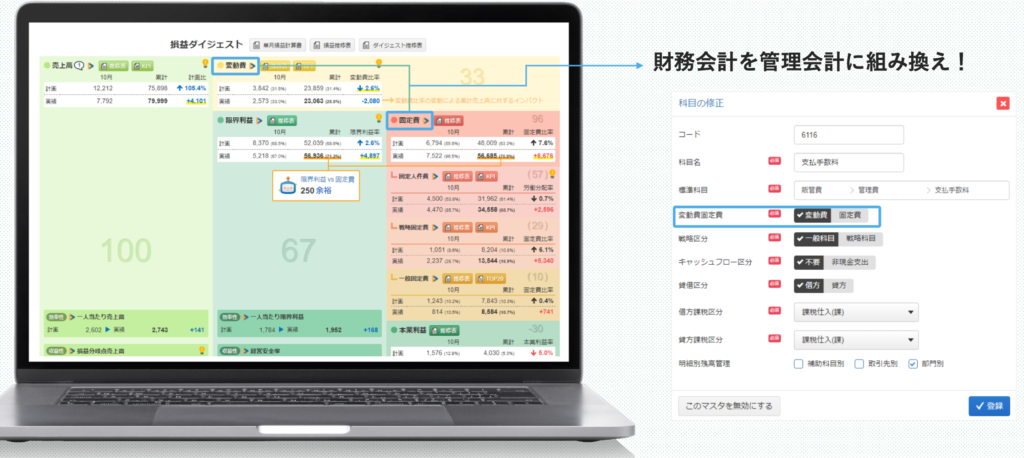Enable the 取引先別 checkbox

click(x=859, y=364)
